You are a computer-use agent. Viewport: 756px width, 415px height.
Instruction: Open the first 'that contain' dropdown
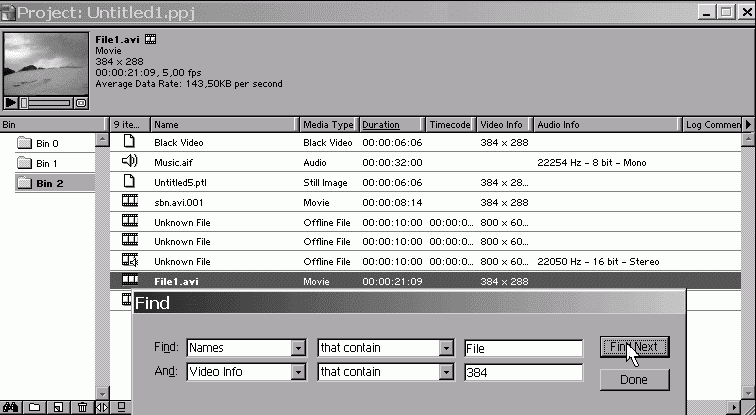(x=446, y=348)
